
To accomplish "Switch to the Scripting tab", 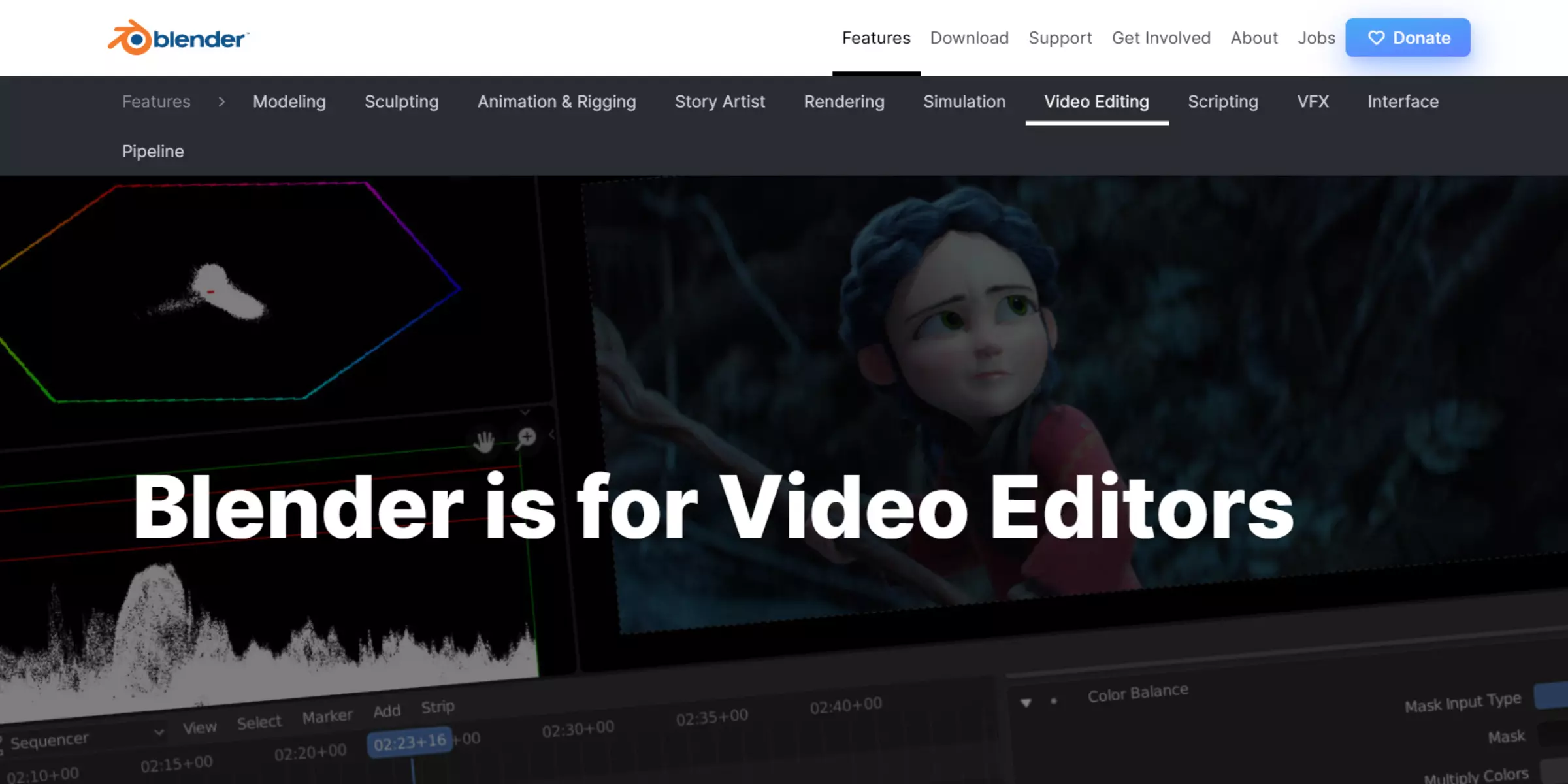I will click(x=1223, y=101).
